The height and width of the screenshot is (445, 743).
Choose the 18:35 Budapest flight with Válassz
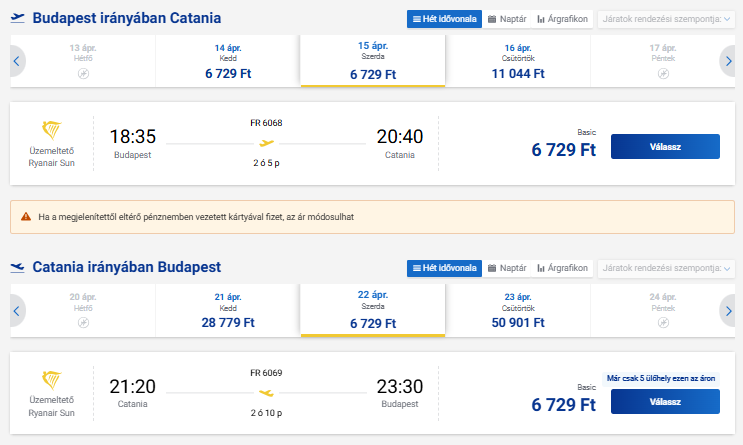click(x=665, y=147)
